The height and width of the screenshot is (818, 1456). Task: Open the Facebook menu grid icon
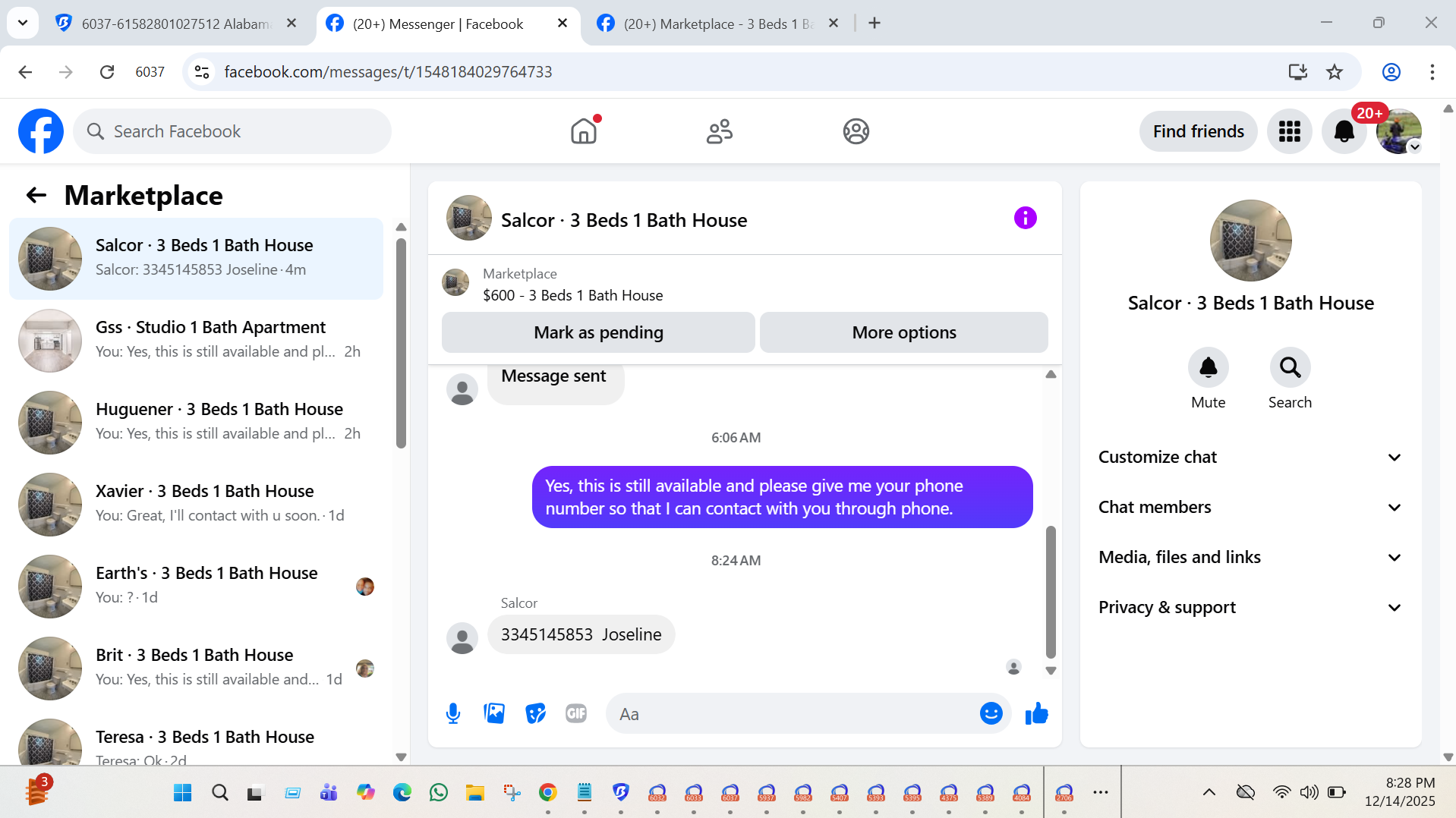point(1289,131)
